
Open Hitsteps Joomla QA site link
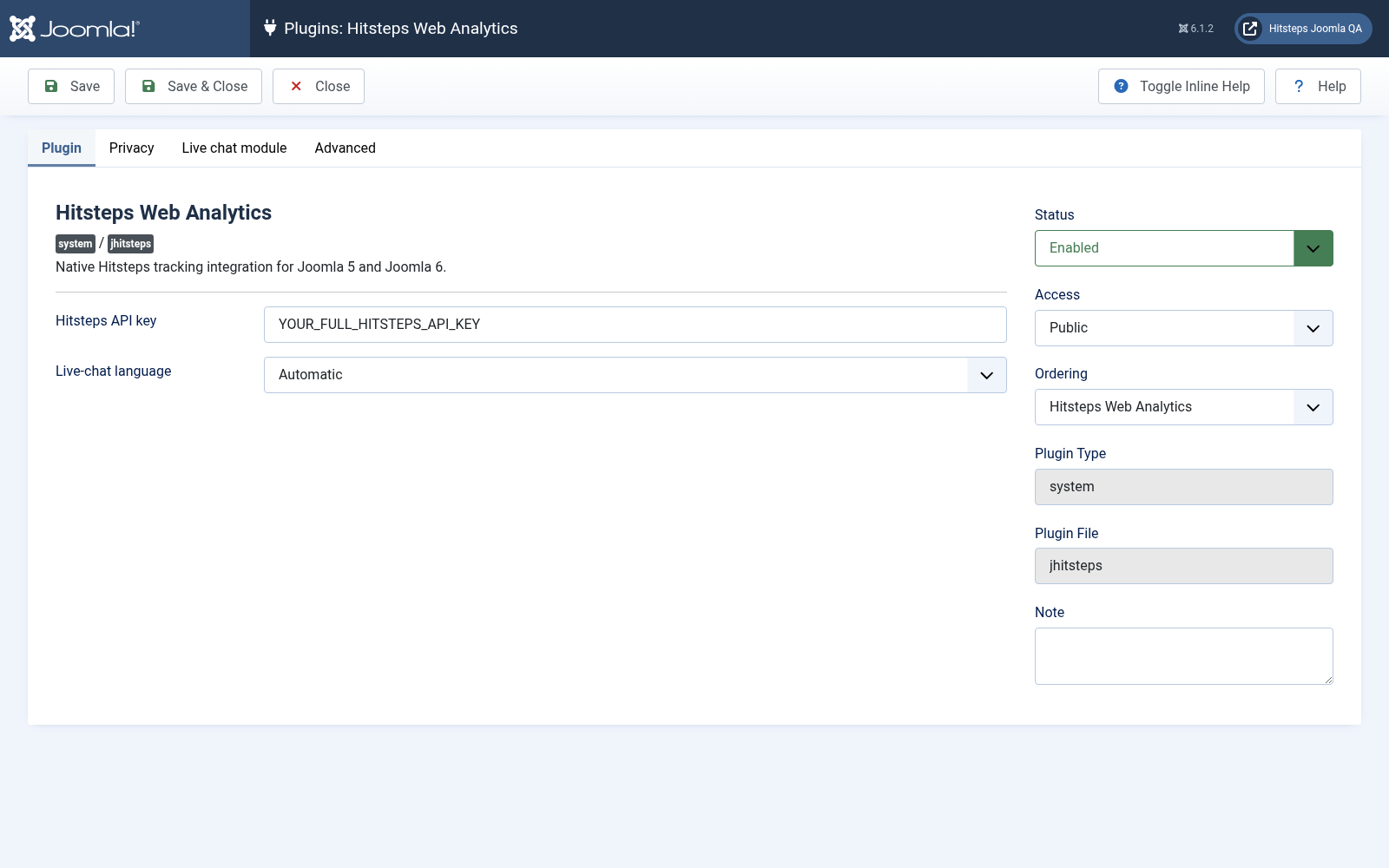click(x=1303, y=29)
